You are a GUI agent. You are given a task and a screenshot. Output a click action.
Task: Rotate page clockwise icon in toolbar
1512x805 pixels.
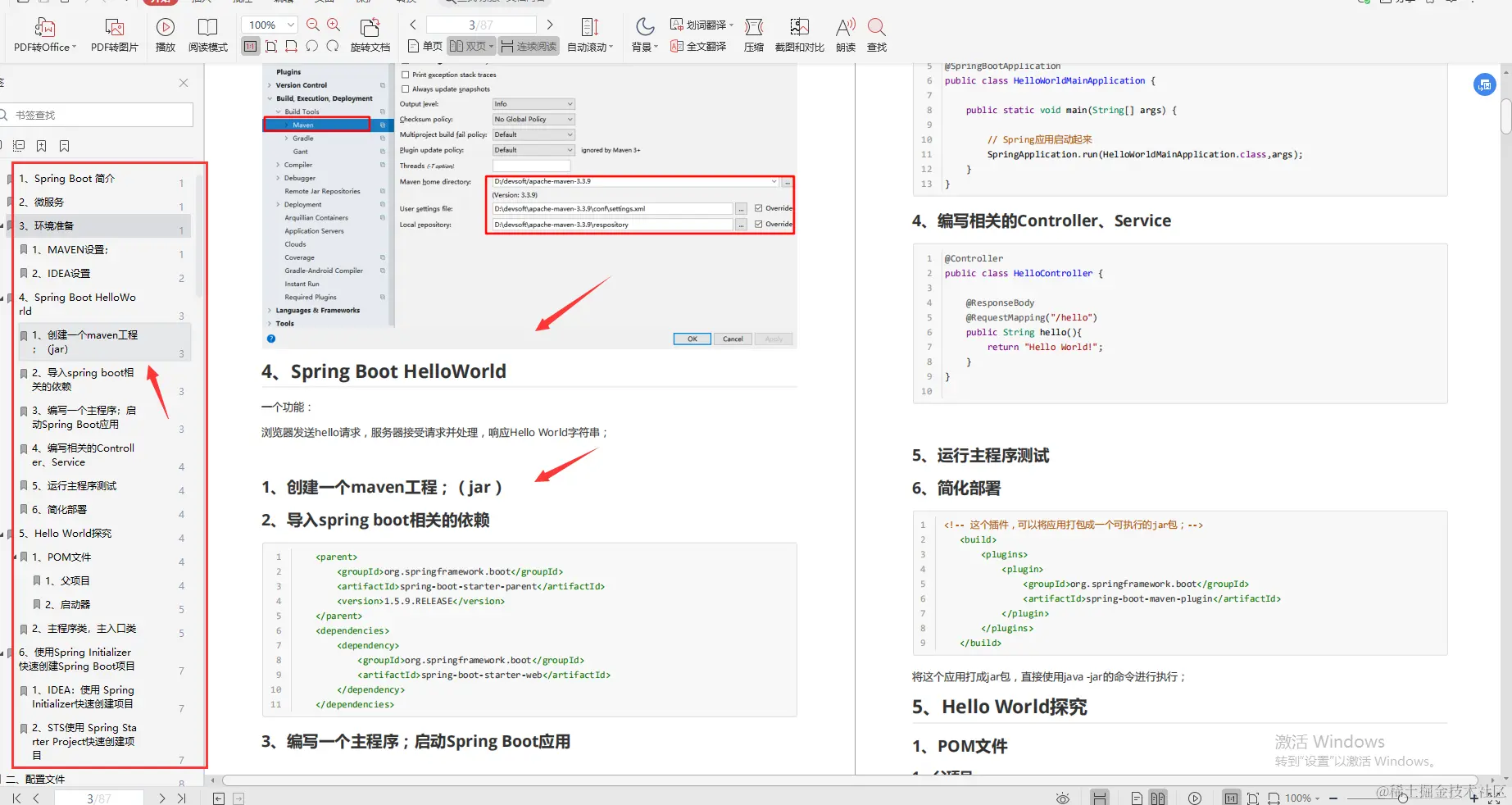333,47
